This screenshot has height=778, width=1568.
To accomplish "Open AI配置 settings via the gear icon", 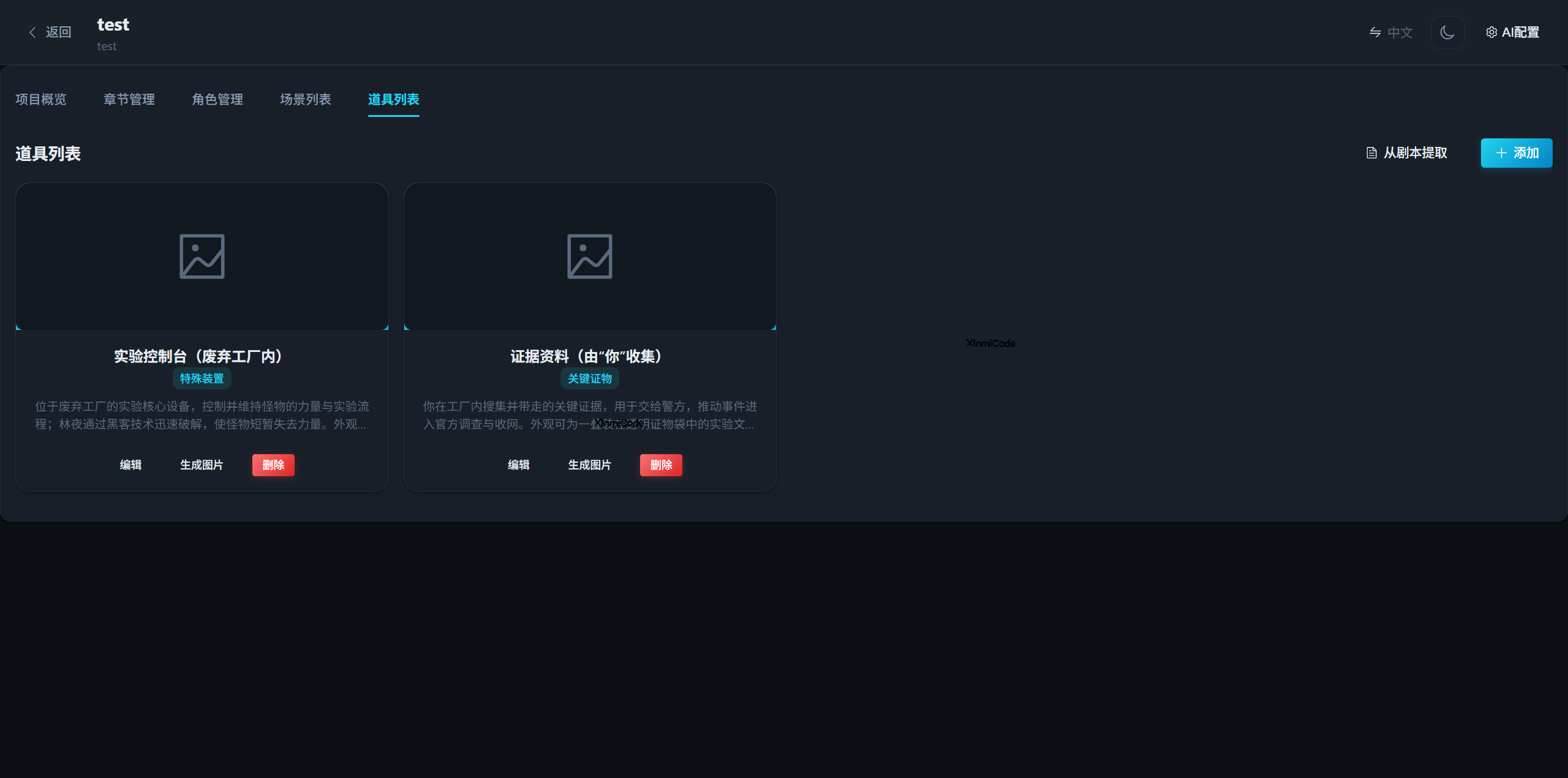I will [x=1492, y=32].
